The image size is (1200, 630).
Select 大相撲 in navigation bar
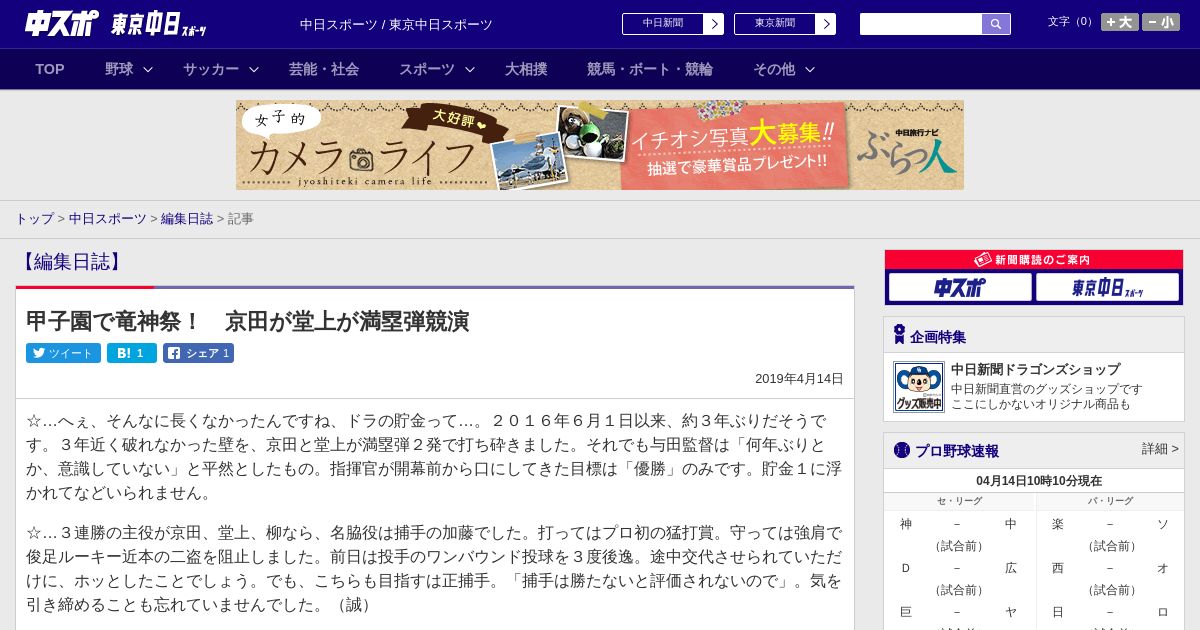tap(526, 69)
